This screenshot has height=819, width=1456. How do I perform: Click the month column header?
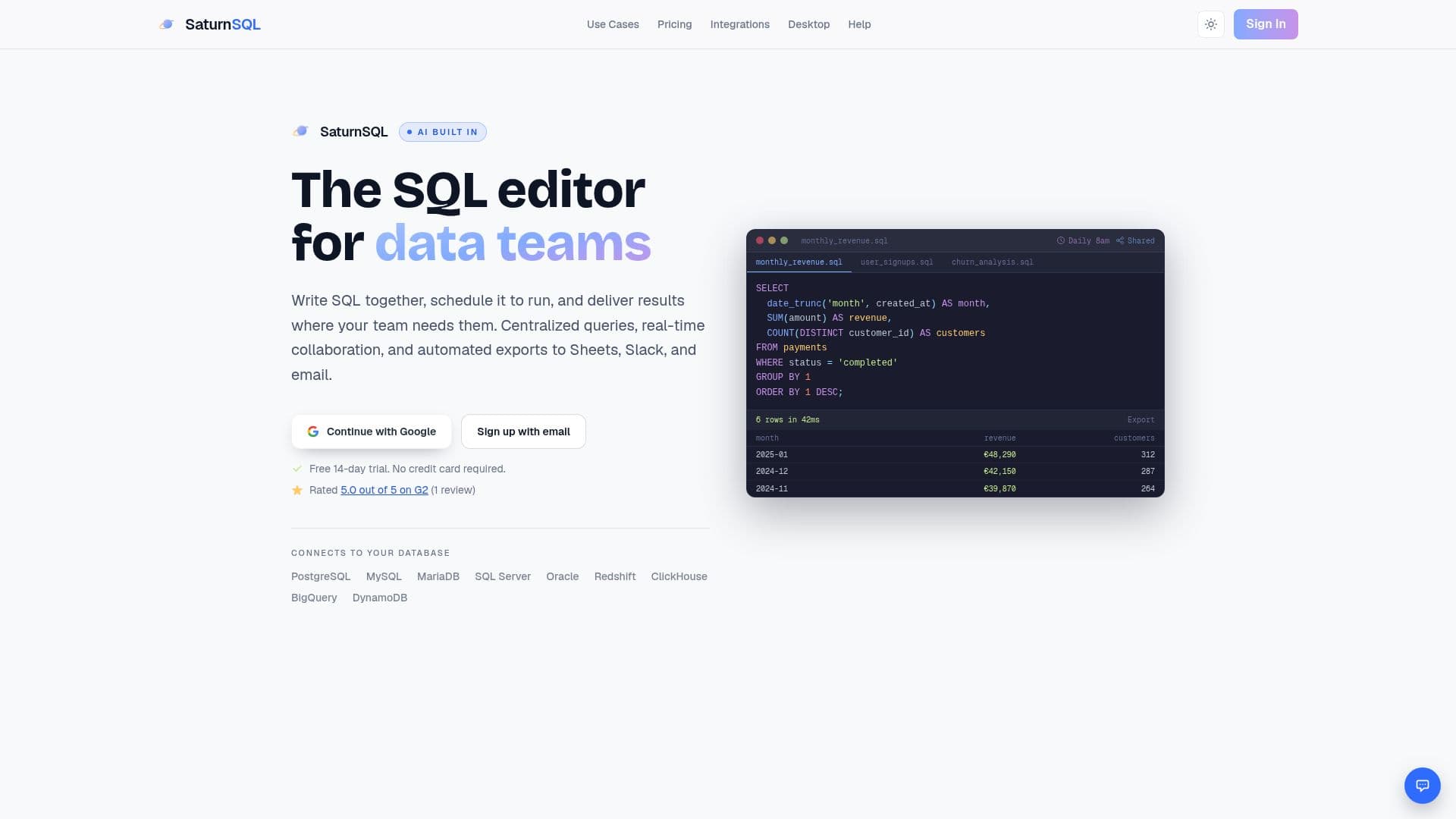pos(767,438)
